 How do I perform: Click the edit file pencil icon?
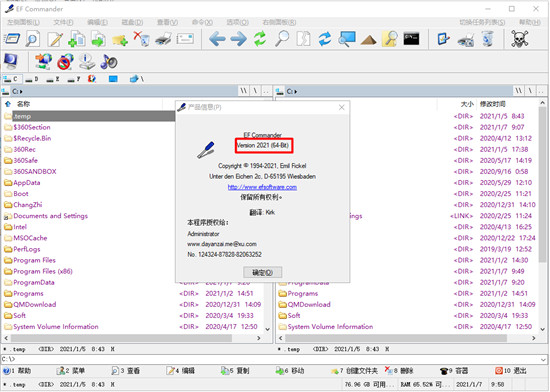click(x=55, y=39)
